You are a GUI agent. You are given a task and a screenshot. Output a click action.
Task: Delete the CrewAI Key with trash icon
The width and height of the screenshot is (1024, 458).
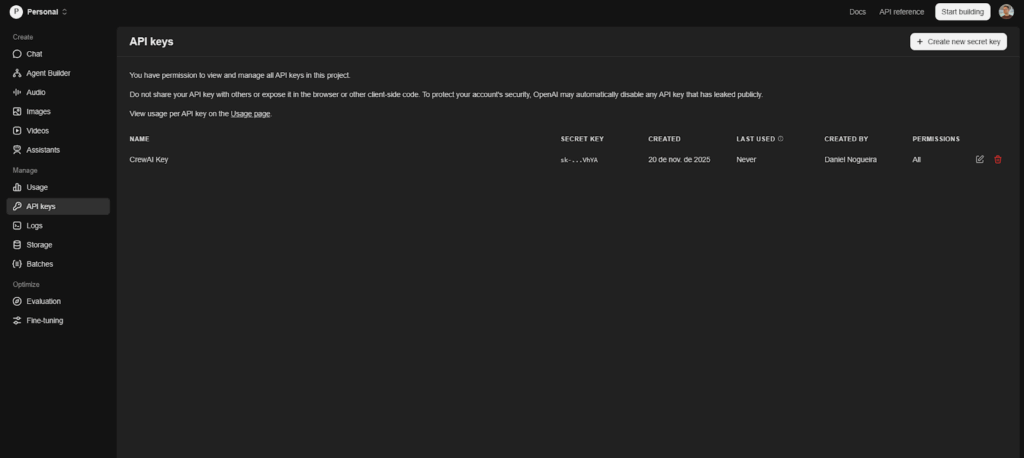tap(998, 159)
